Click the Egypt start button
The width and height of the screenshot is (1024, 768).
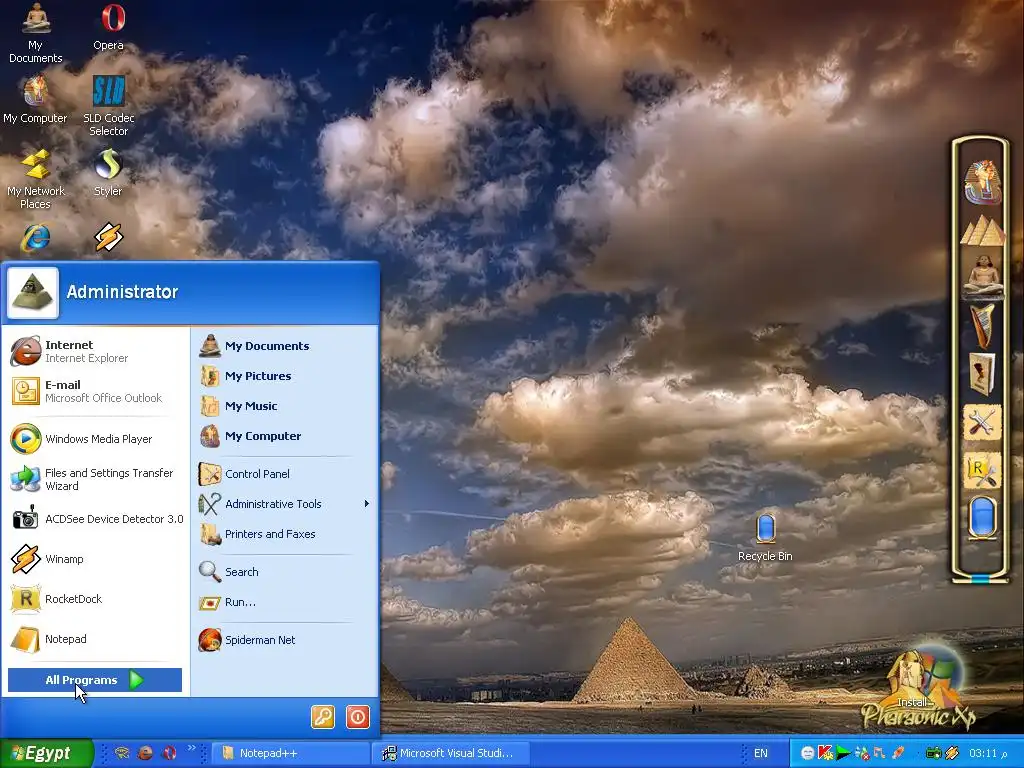point(46,753)
